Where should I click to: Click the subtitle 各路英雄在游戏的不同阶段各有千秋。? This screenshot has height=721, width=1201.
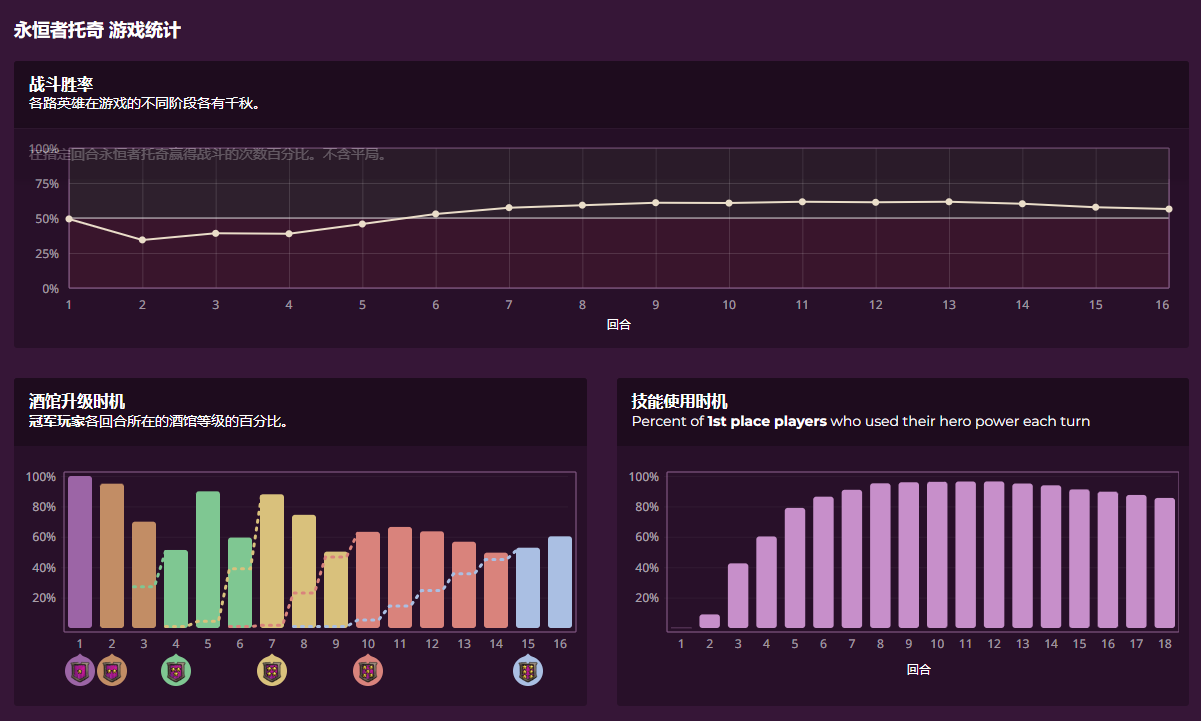point(145,103)
